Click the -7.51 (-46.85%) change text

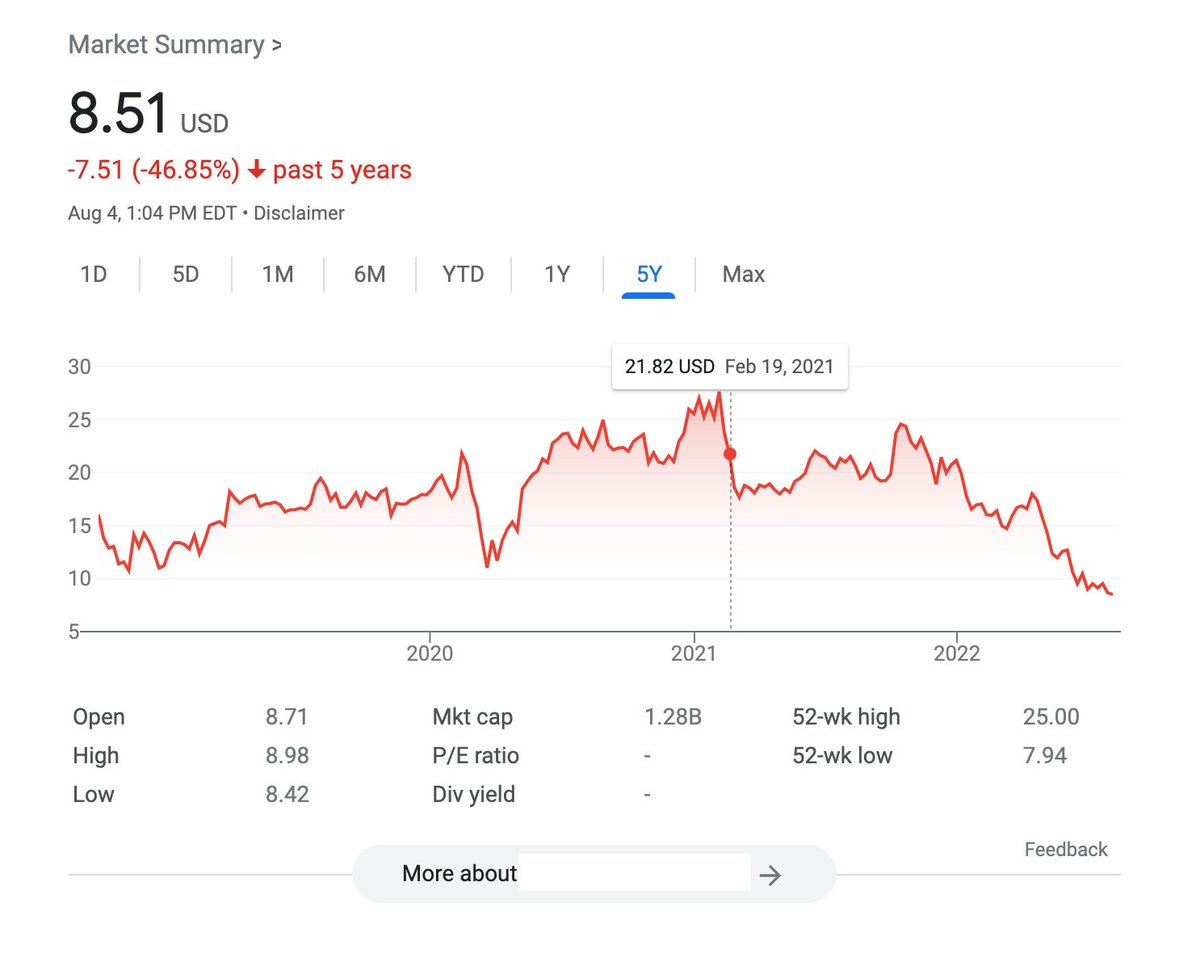pyautogui.click(x=153, y=170)
